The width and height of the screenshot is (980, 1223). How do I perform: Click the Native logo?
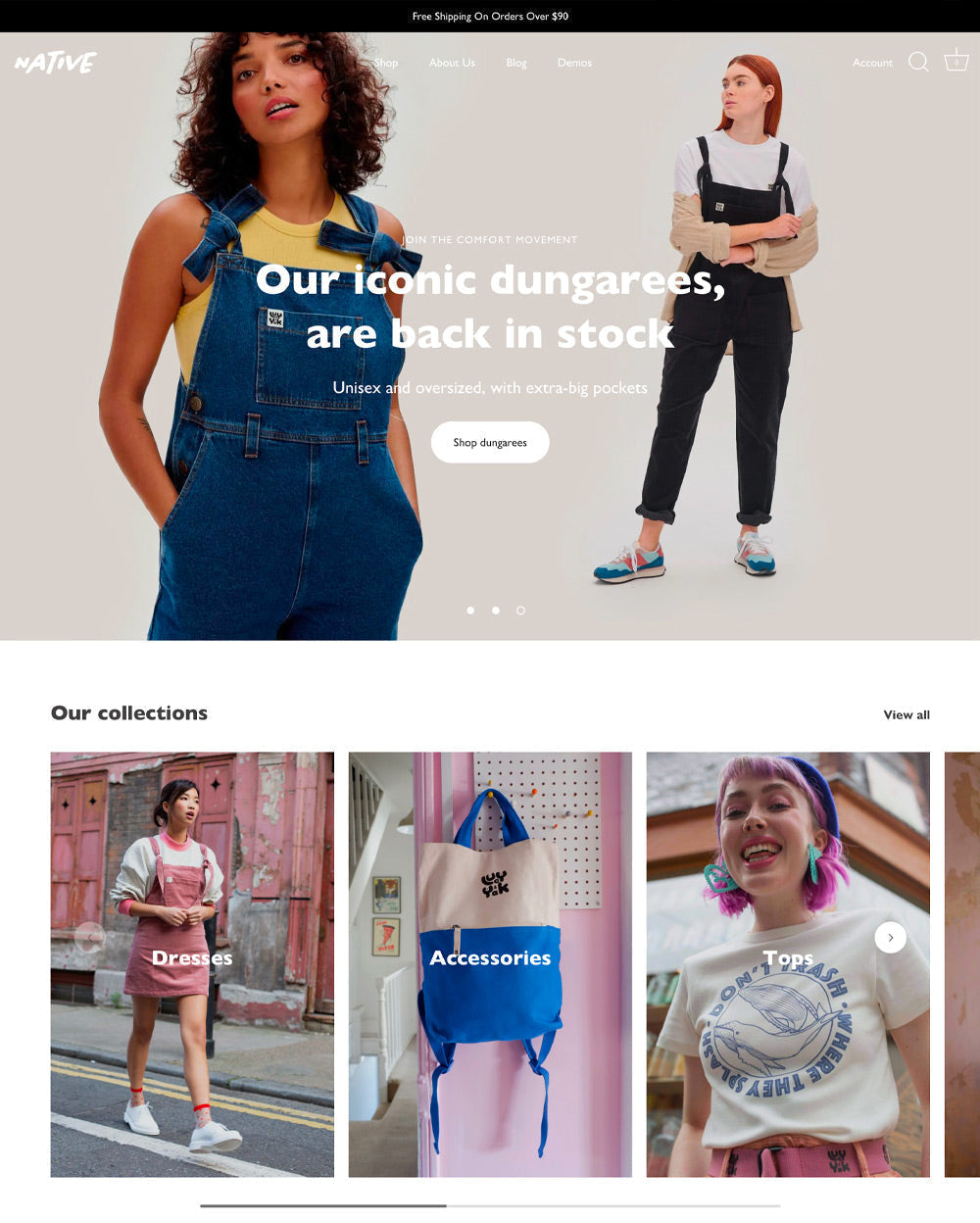[56, 63]
